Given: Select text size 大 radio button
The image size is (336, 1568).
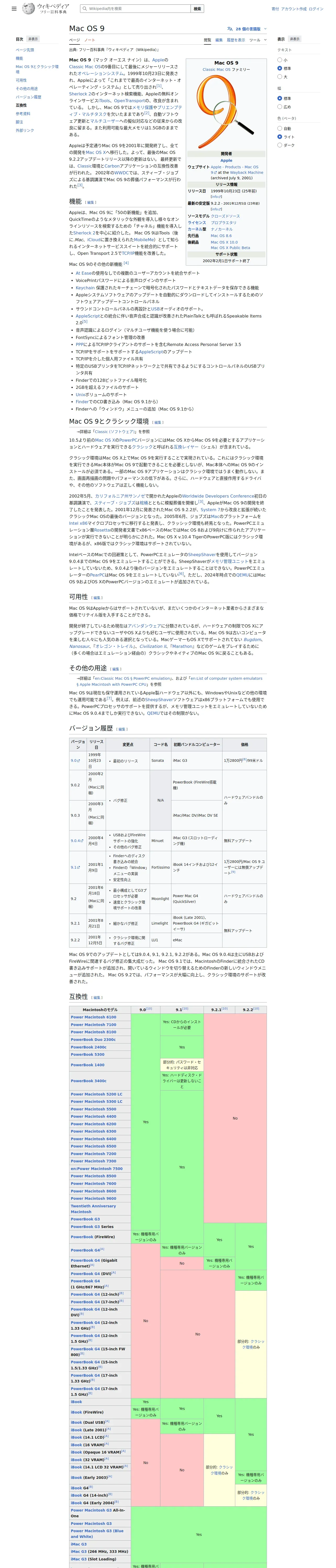Looking at the screenshot, I should click(x=280, y=77).
